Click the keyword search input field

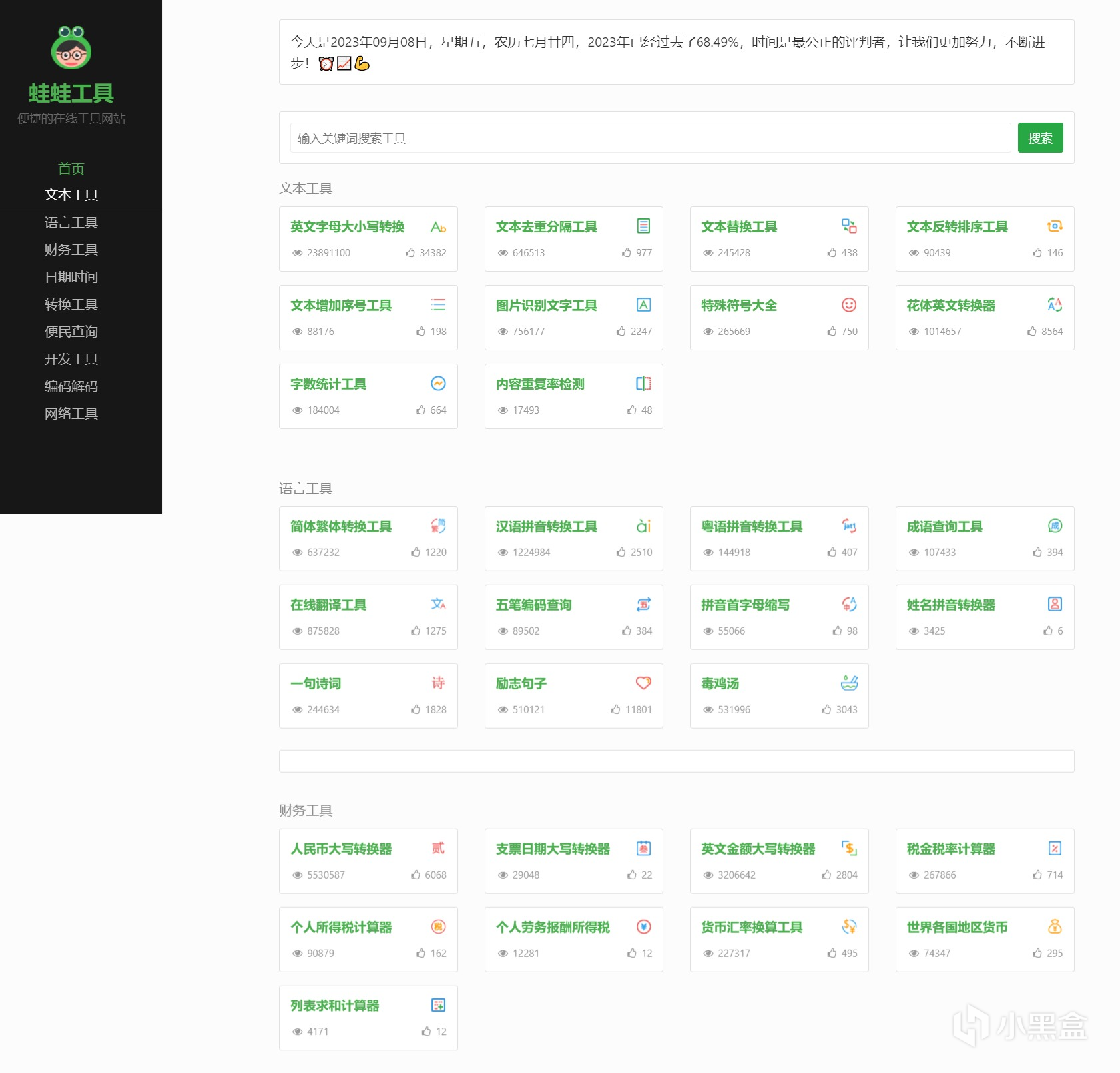click(x=651, y=138)
